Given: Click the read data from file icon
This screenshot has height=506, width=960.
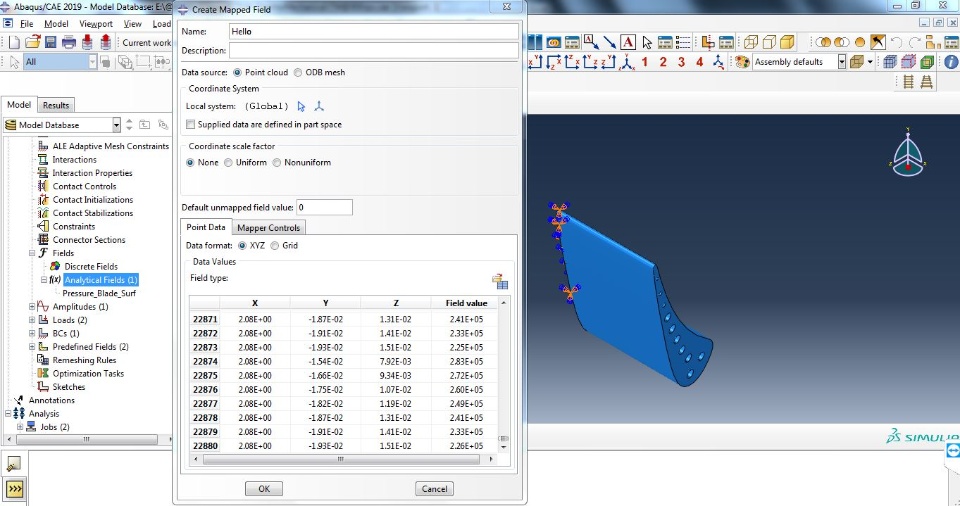Looking at the screenshot, I should (500, 281).
